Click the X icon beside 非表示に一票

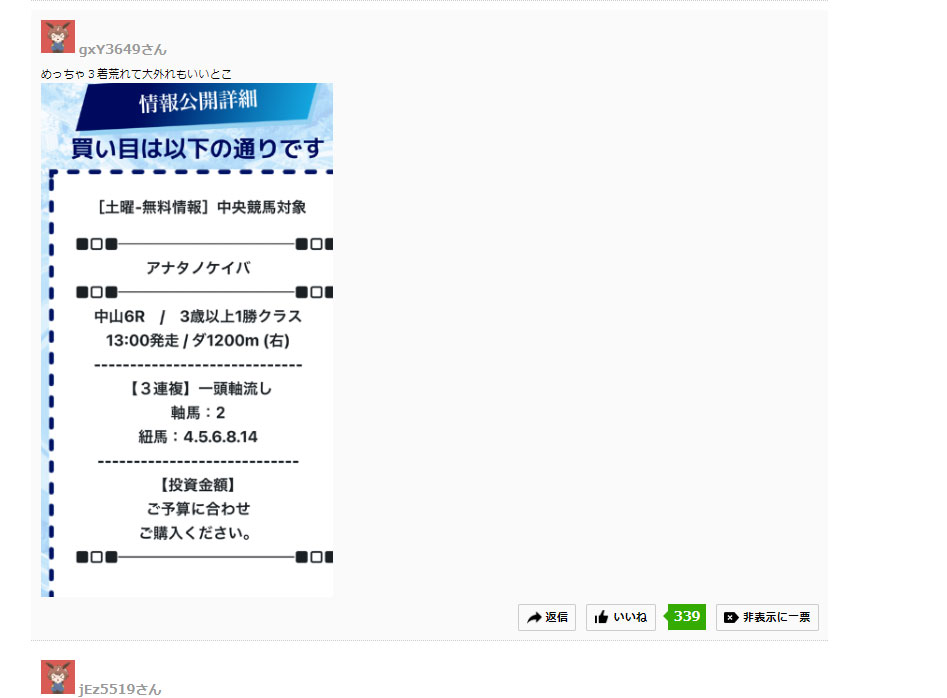click(730, 618)
